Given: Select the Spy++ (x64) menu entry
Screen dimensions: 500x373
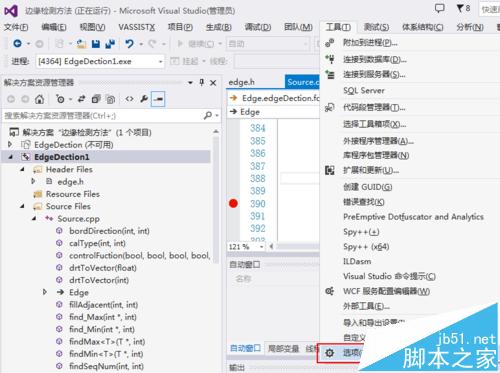Looking at the screenshot, I should [x=366, y=247].
